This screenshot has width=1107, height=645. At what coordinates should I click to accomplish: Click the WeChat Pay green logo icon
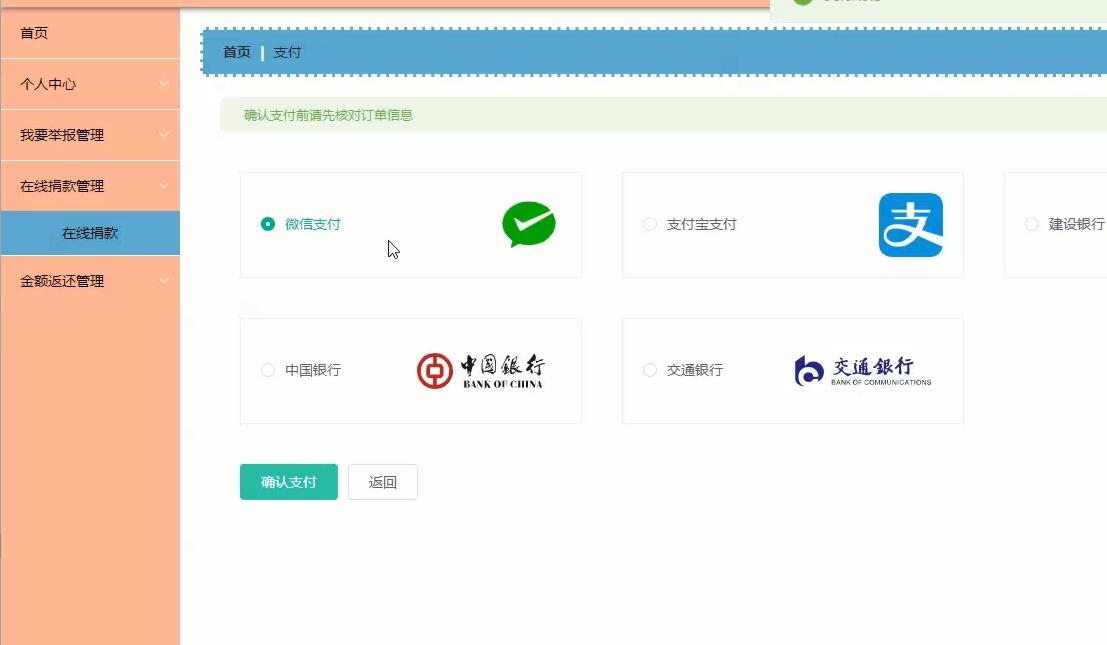click(529, 224)
